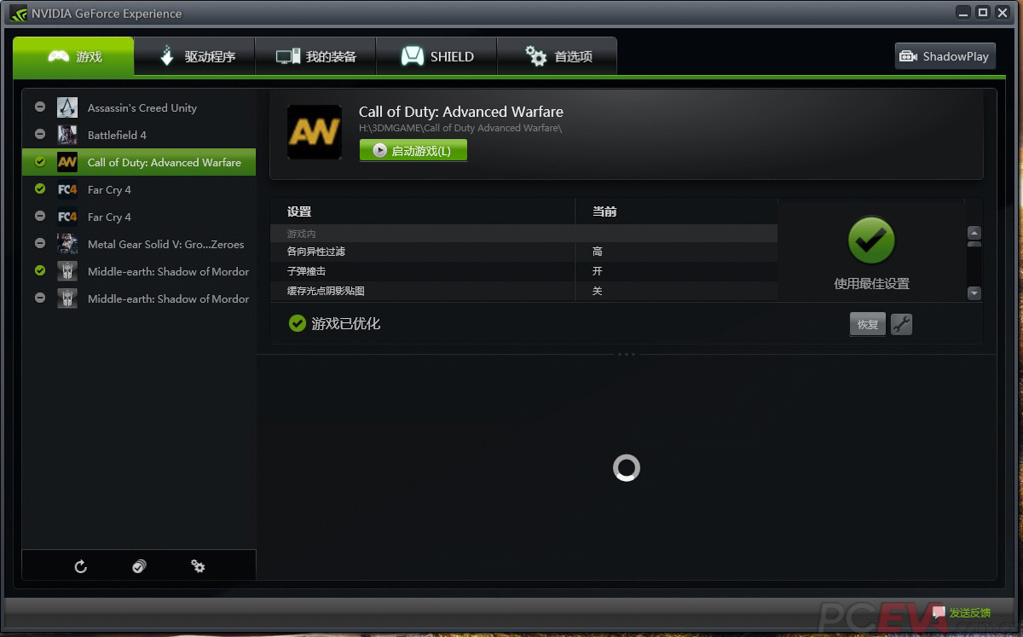Image resolution: width=1023 pixels, height=637 pixels.
Task: Click the Metal Gear Solid V game icon
Action: (67, 244)
